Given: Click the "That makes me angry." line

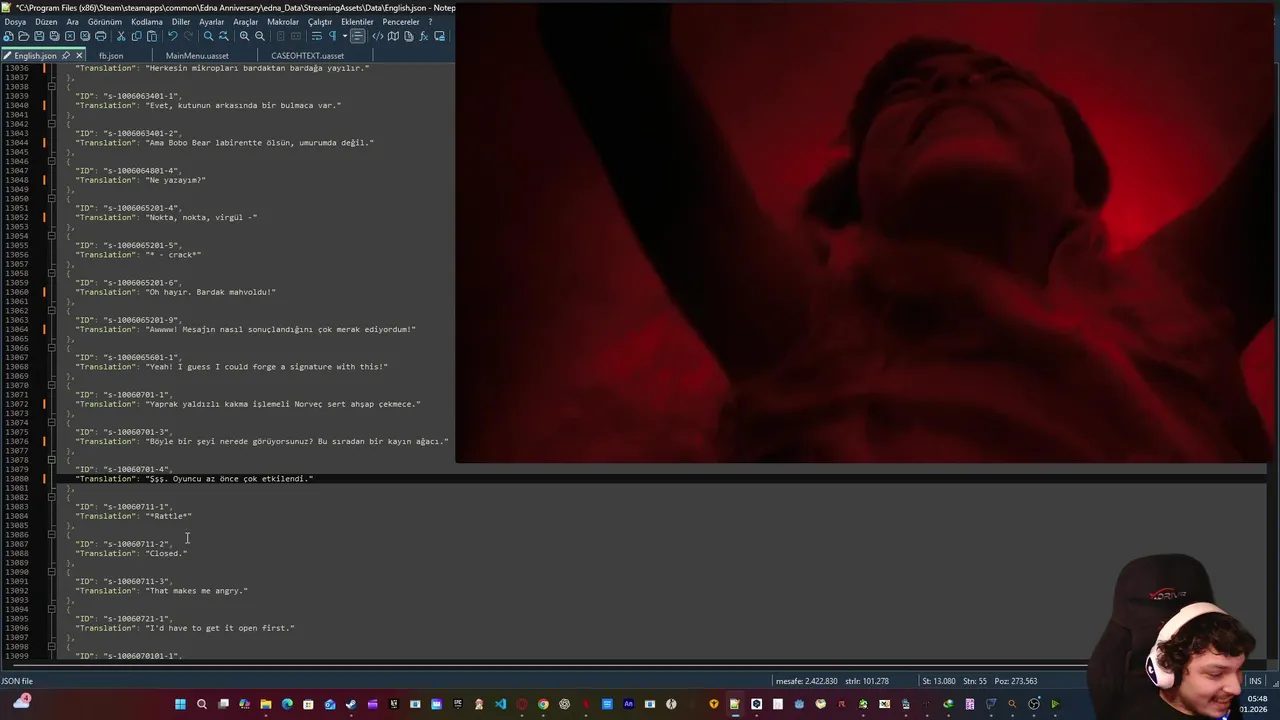Looking at the screenshot, I should (162, 591).
